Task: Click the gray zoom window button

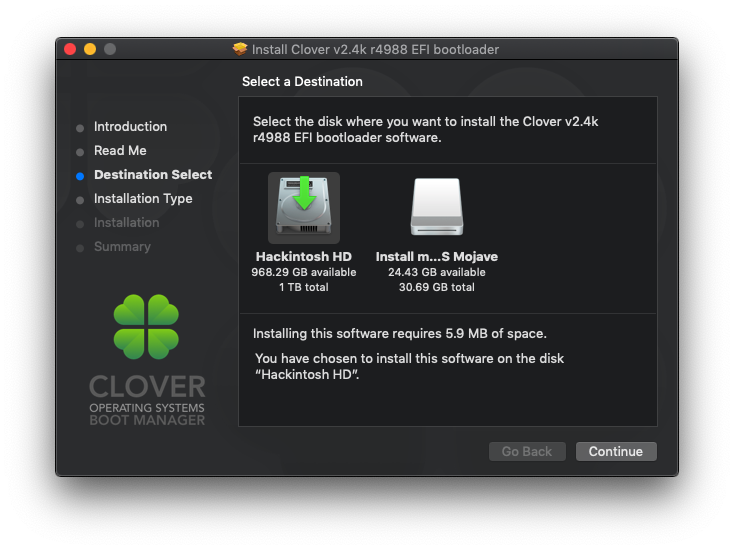Action: click(110, 49)
